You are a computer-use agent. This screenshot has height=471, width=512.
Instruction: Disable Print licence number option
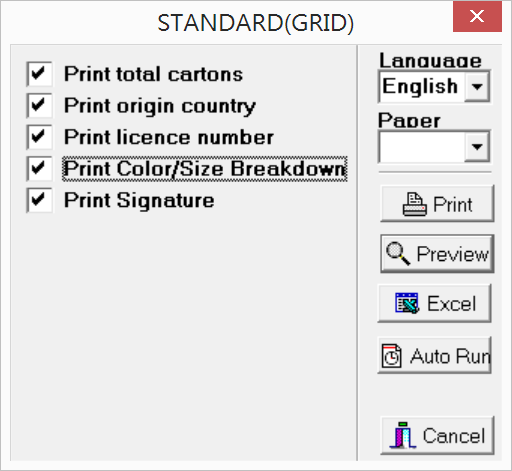[39, 137]
